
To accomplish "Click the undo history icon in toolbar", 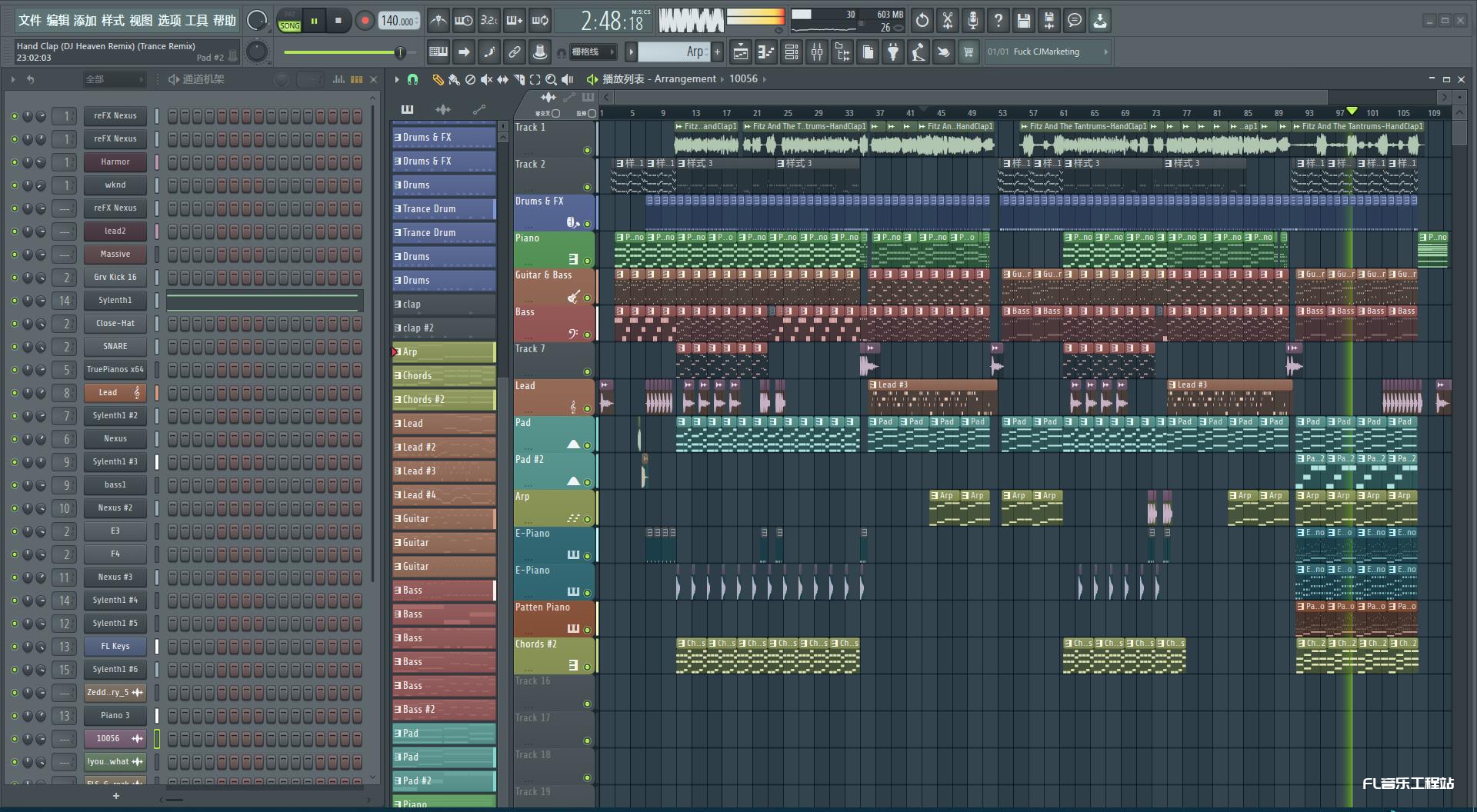I will pyautogui.click(x=922, y=21).
